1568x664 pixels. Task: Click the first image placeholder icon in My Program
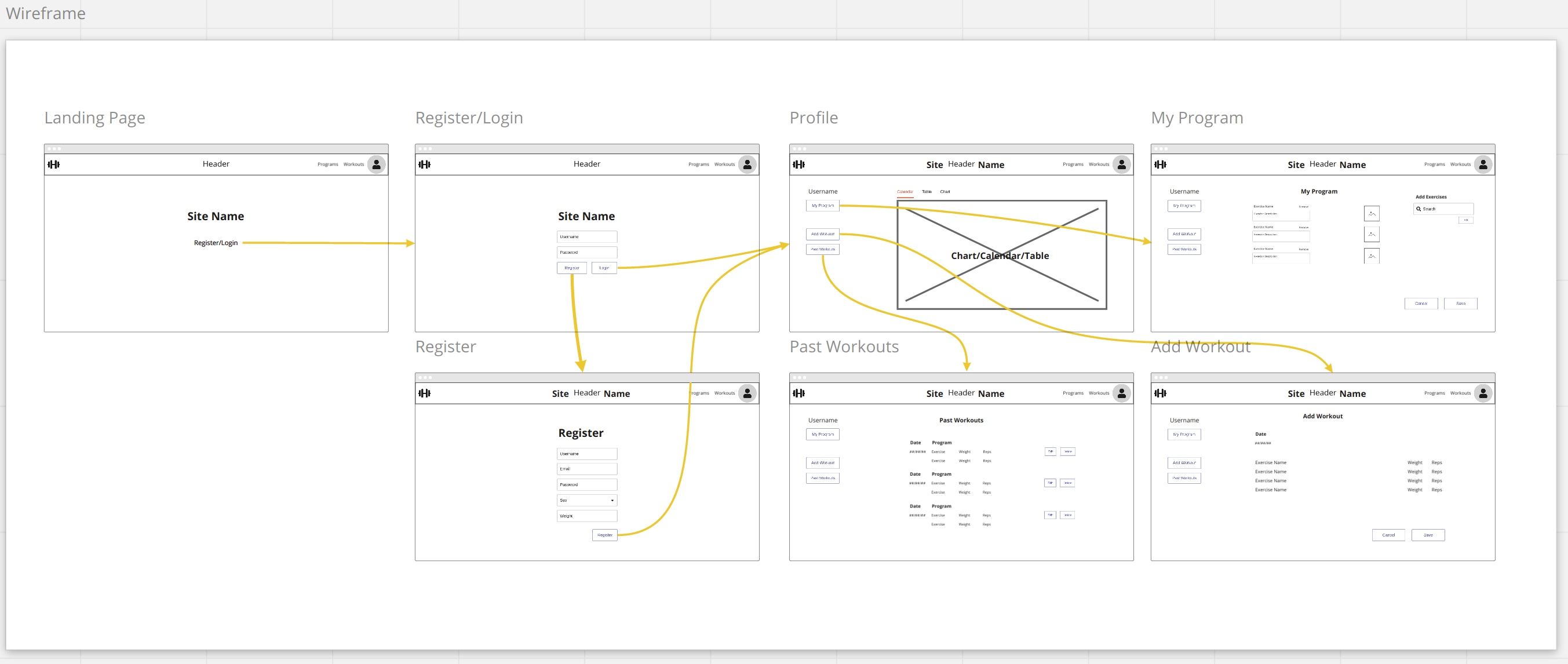tap(1372, 214)
